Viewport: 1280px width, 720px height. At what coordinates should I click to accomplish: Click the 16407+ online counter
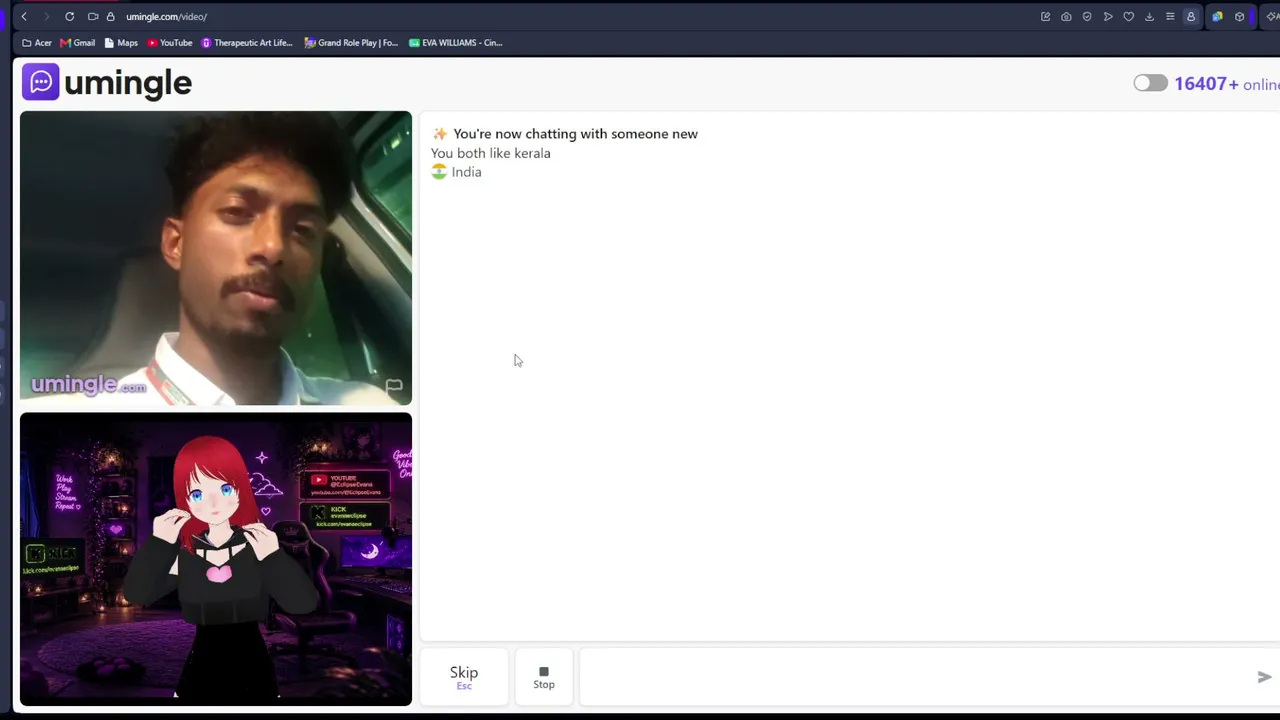pos(1227,84)
